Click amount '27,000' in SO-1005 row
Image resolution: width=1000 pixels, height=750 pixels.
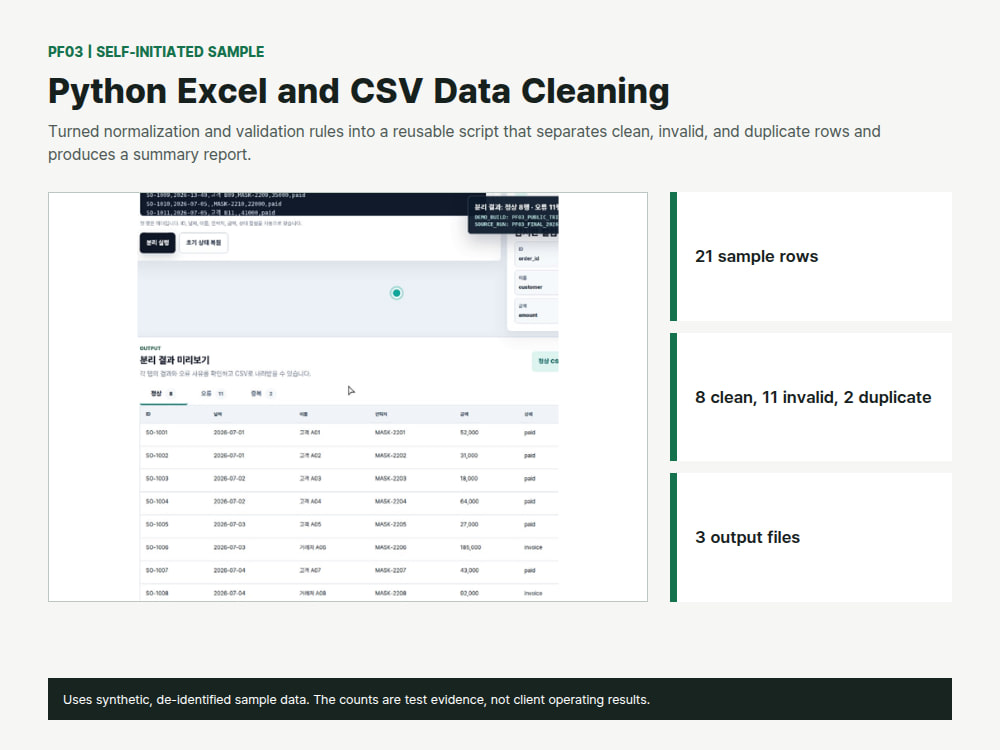[469, 524]
